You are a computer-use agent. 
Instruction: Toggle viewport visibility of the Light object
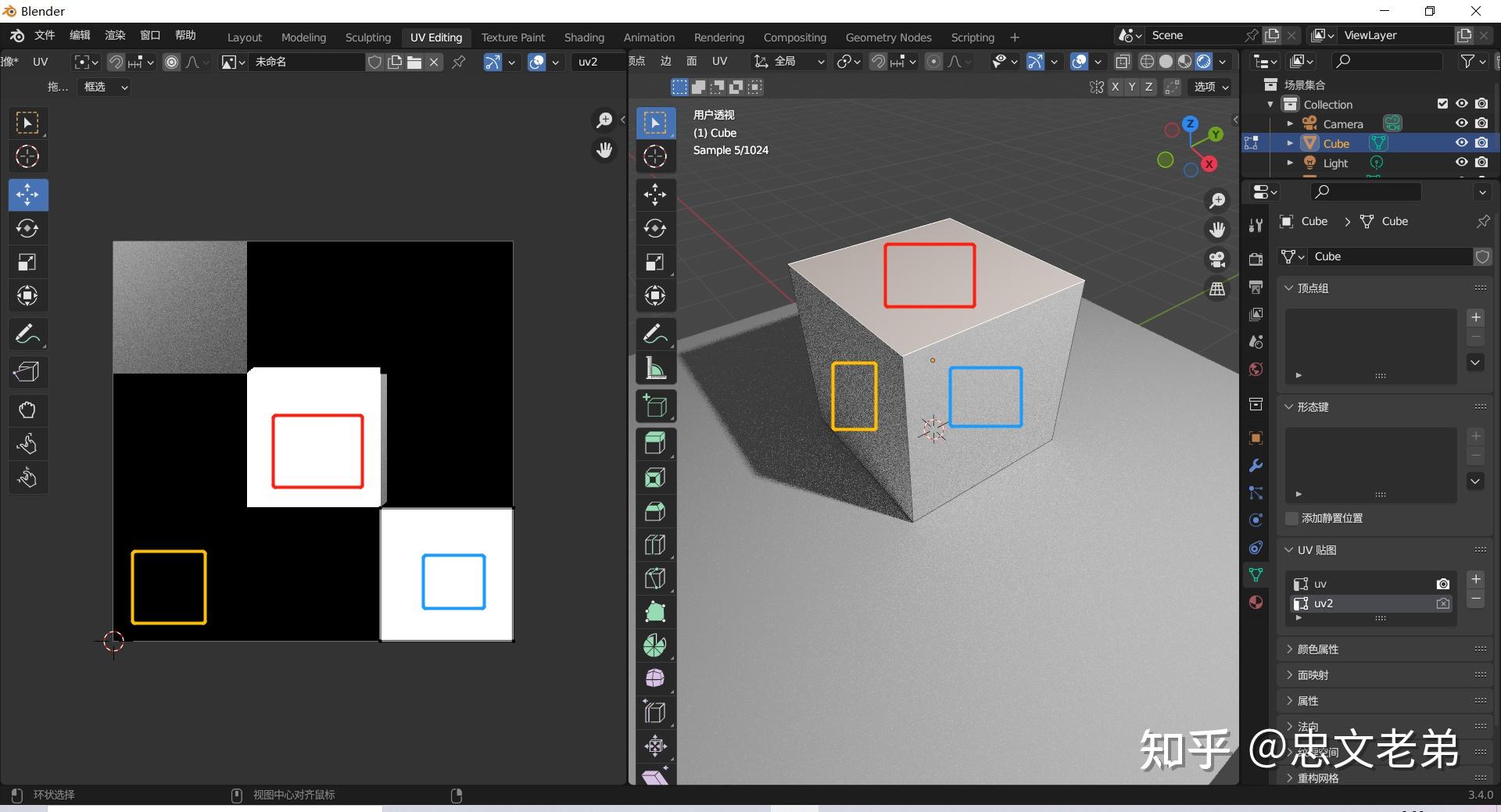(1460, 163)
